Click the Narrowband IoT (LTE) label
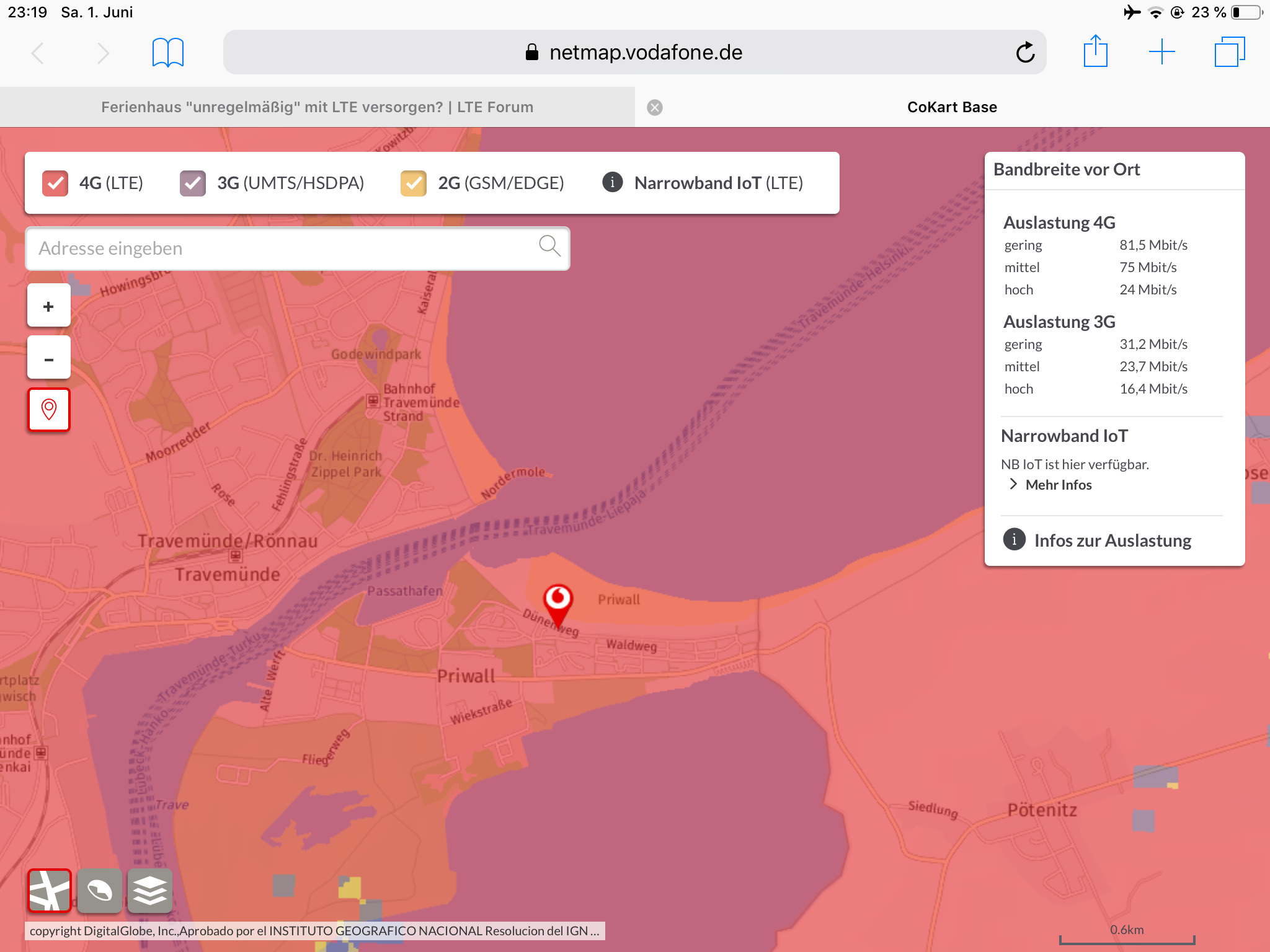1270x952 pixels. click(719, 183)
